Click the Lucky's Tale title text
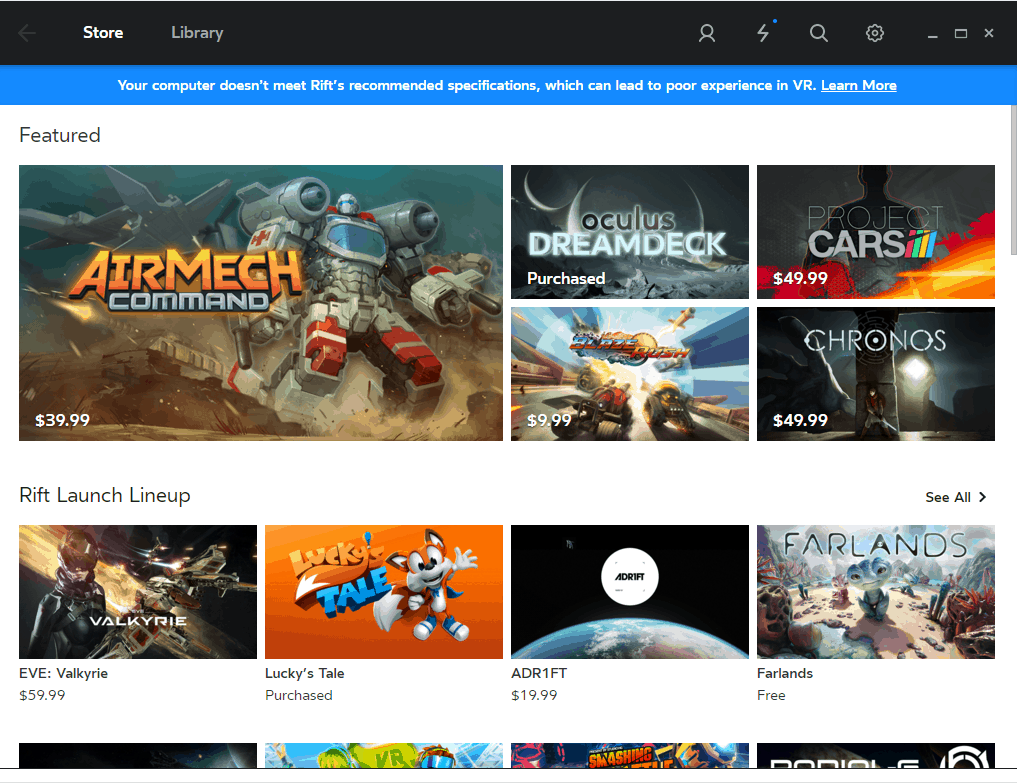Image resolution: width=1017 pixels, height=783 pixels. coord(305,673)
